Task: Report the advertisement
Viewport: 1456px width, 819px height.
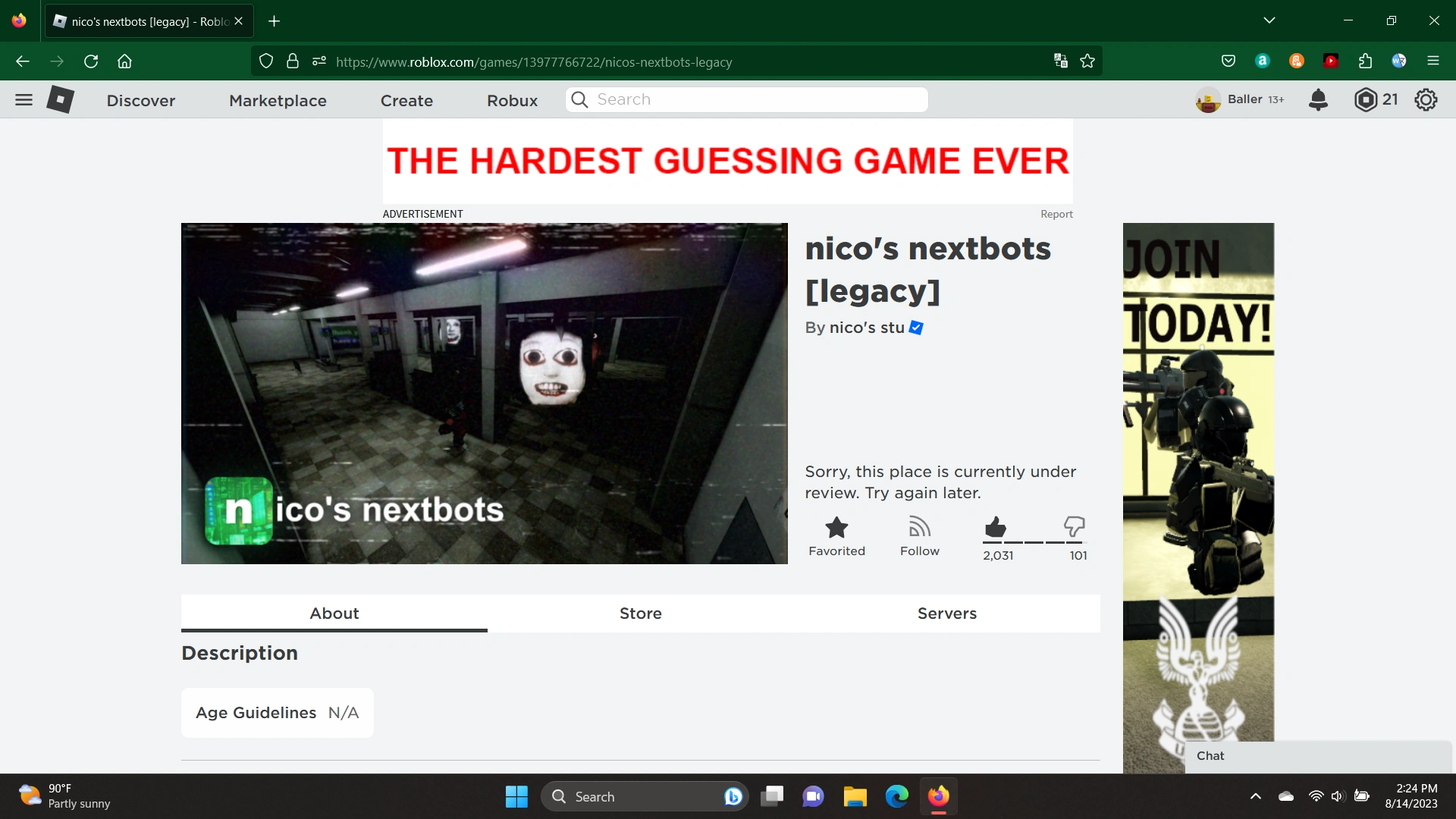Action: click(x=1056, y=215)
